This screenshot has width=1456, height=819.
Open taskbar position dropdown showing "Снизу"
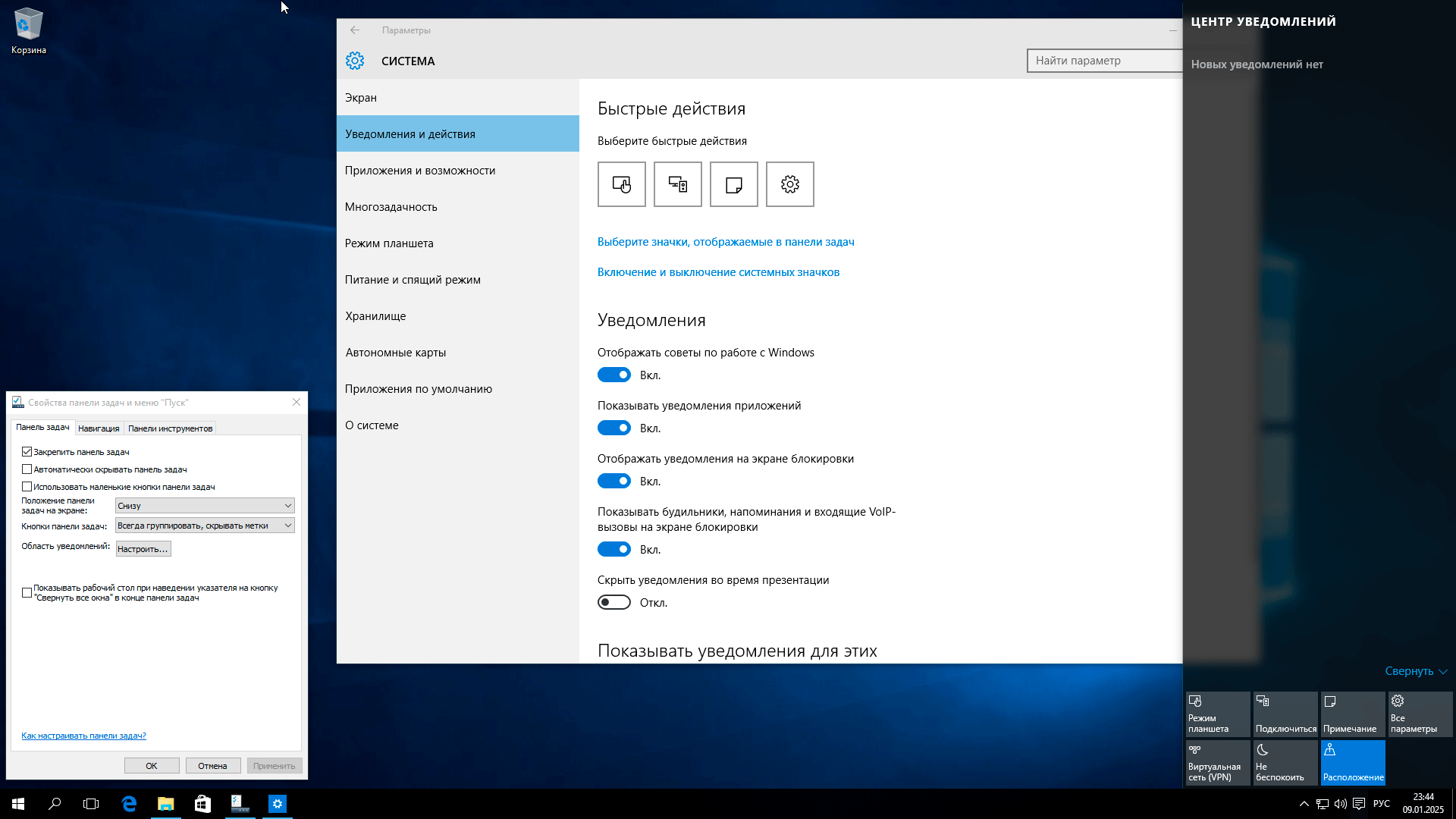(x=205, y=506)
